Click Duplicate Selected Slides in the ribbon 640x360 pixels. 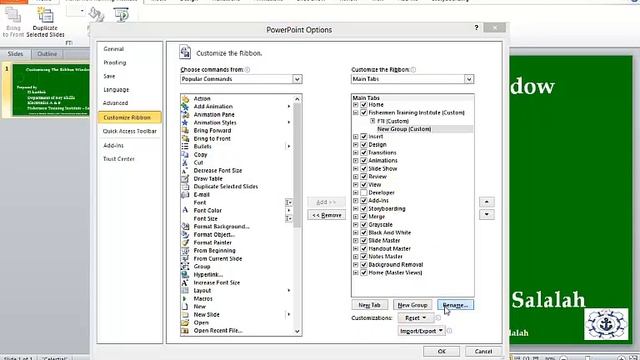point(45,23)
